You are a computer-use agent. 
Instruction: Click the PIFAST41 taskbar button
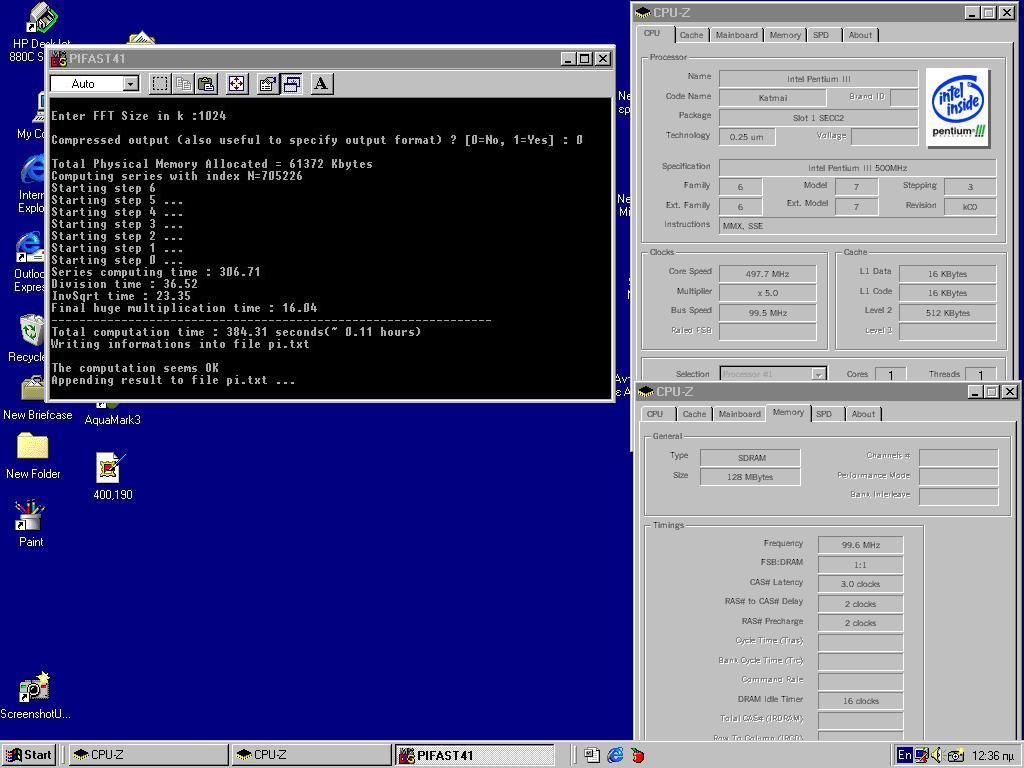[x=475, y=755]
